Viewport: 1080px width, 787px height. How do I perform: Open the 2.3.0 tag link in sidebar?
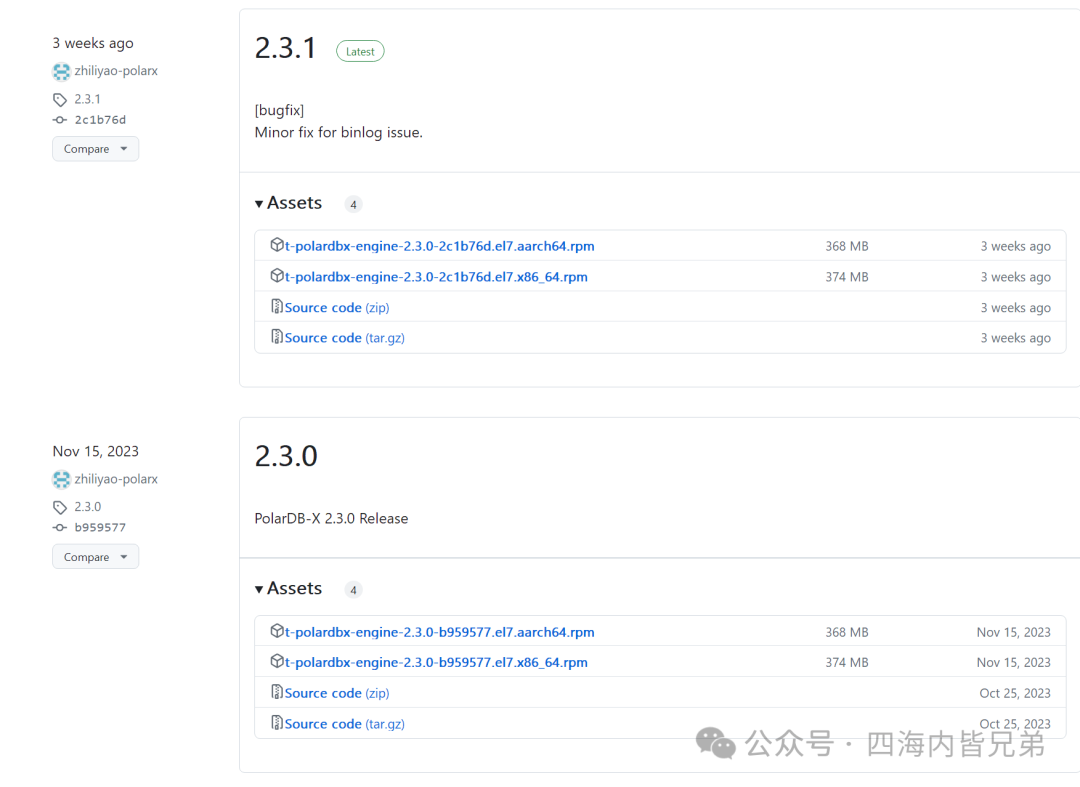point(87,507)
